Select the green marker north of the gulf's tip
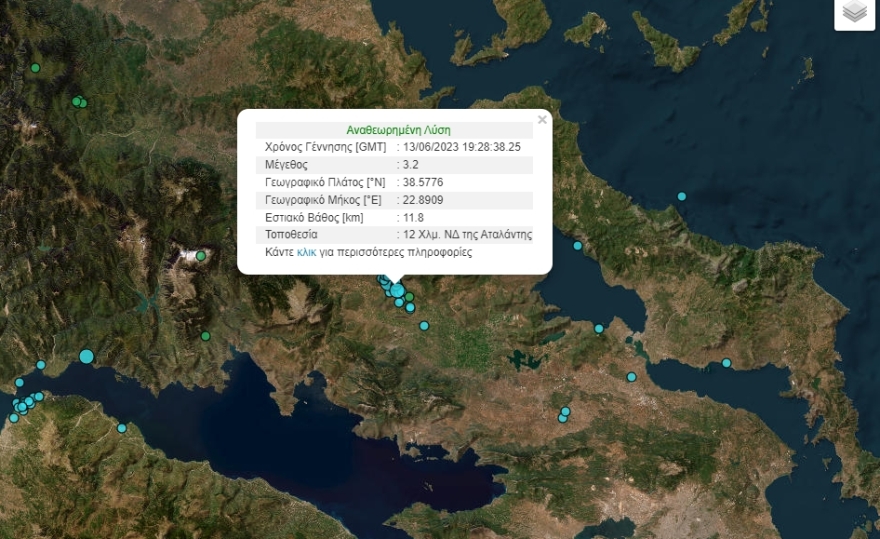This screenshot has width=880, height=539. [205, 336]
